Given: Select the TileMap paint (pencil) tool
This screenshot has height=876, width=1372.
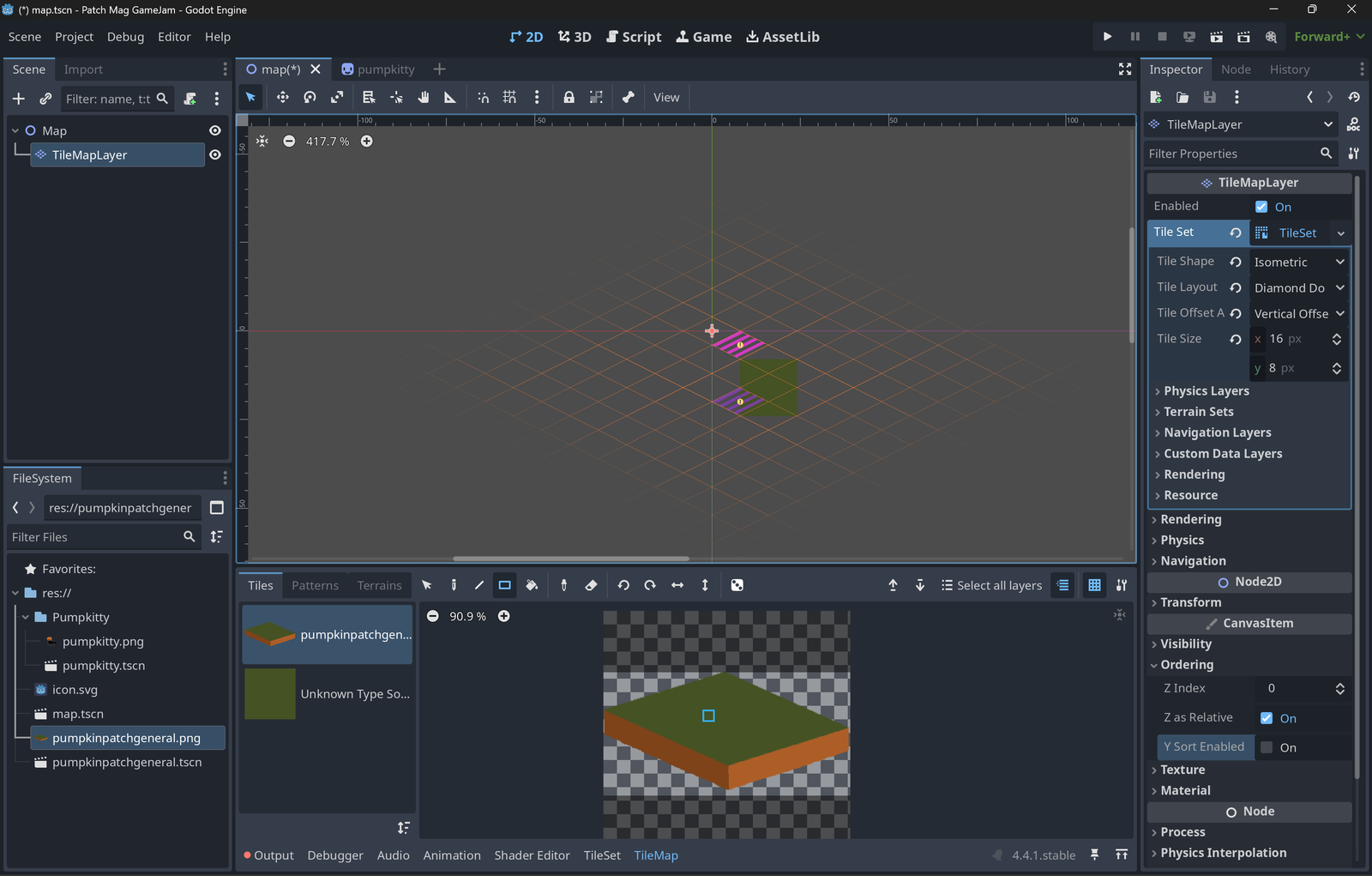Looking at the screenshot, I should (454, 585).
